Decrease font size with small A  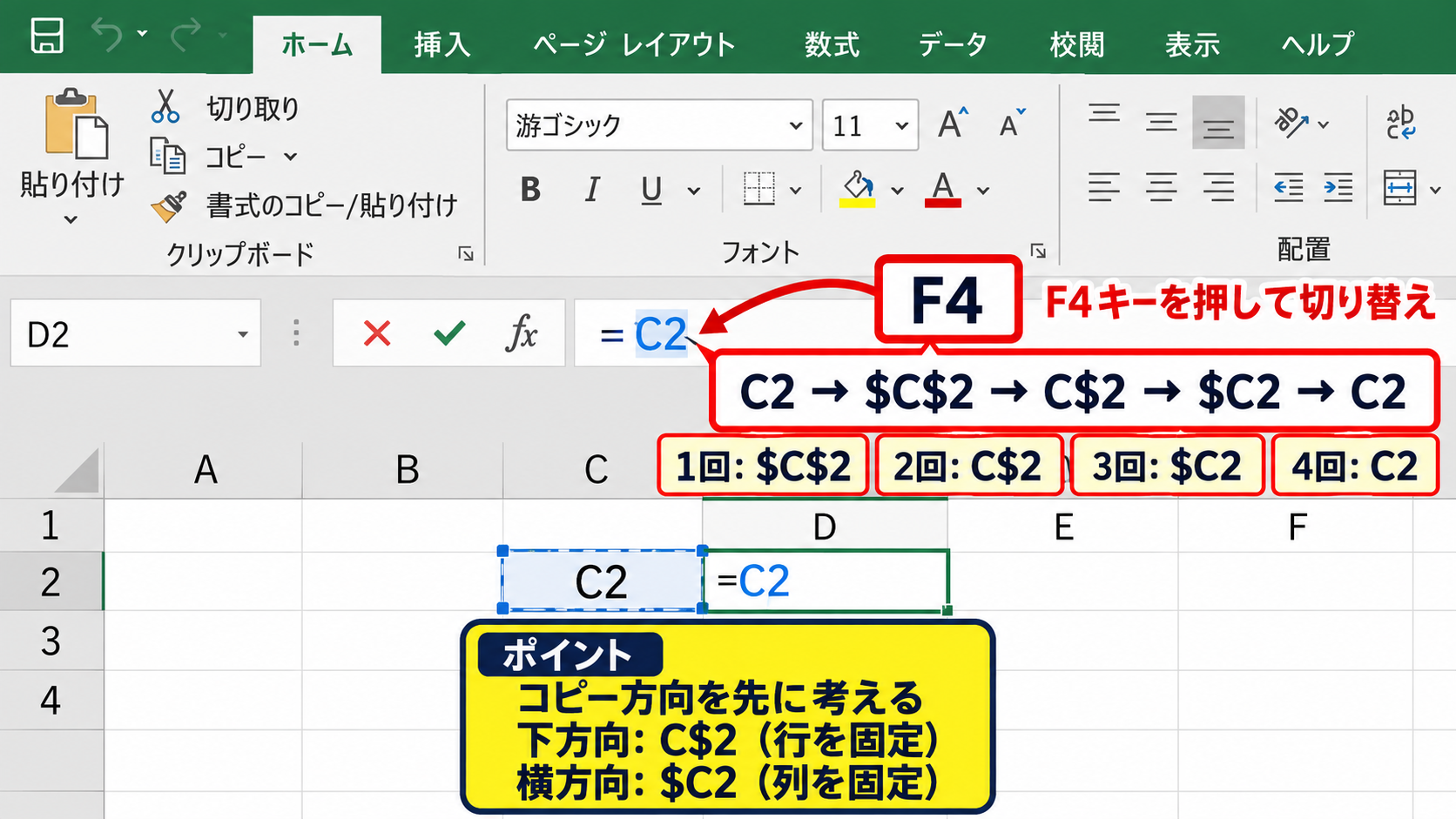coord(1012,124)
